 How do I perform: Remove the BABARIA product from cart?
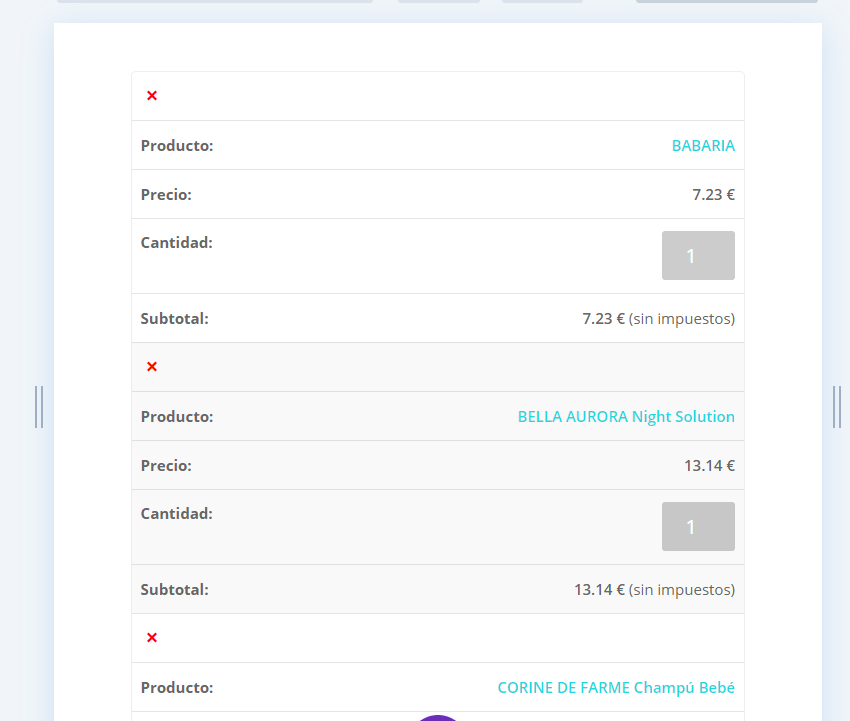pos(152,96)
